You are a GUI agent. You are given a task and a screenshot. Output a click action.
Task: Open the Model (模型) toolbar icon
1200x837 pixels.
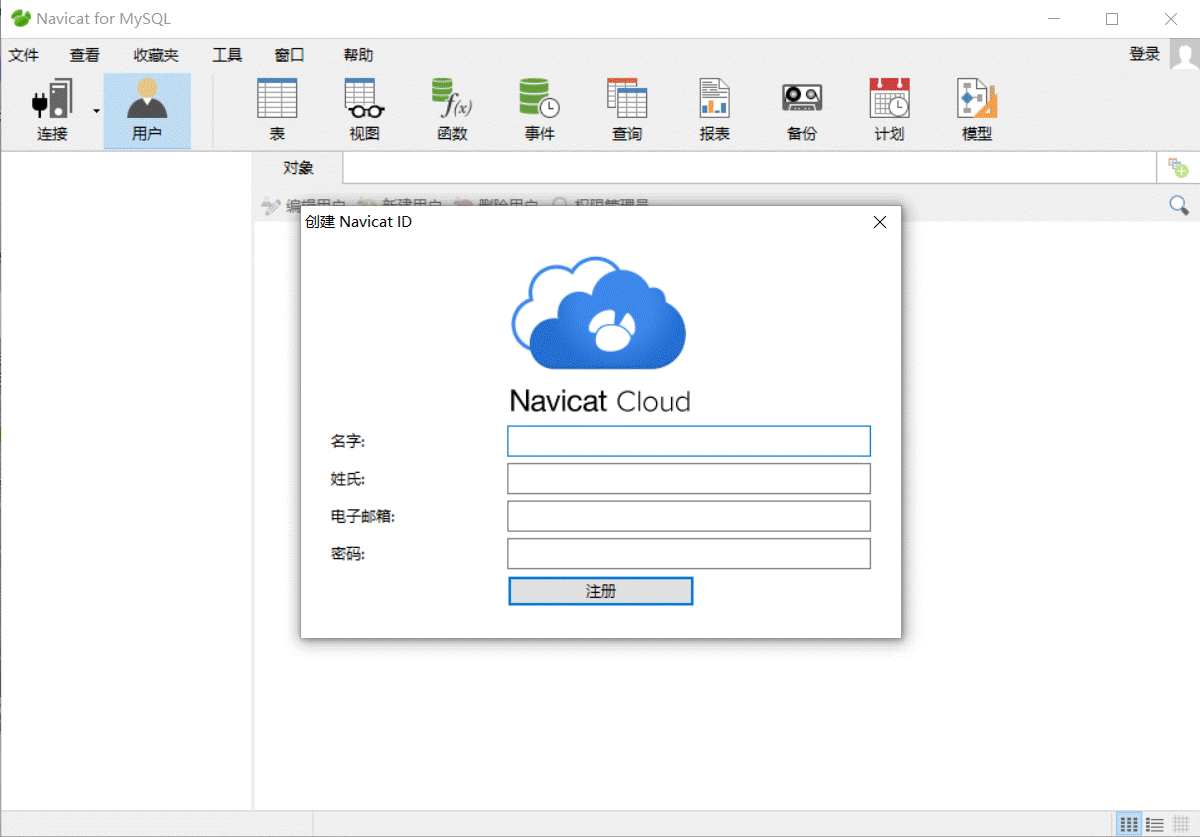[x=977, y=111]
